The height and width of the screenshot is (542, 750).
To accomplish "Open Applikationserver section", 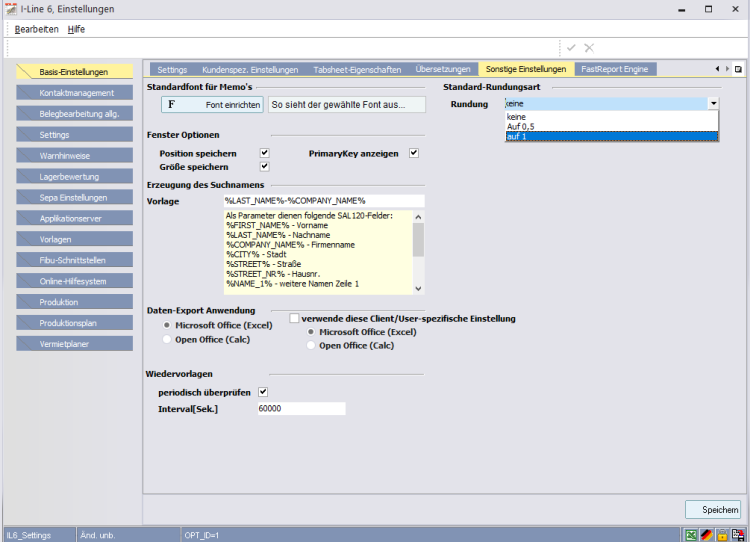I will tap(74, 219).
